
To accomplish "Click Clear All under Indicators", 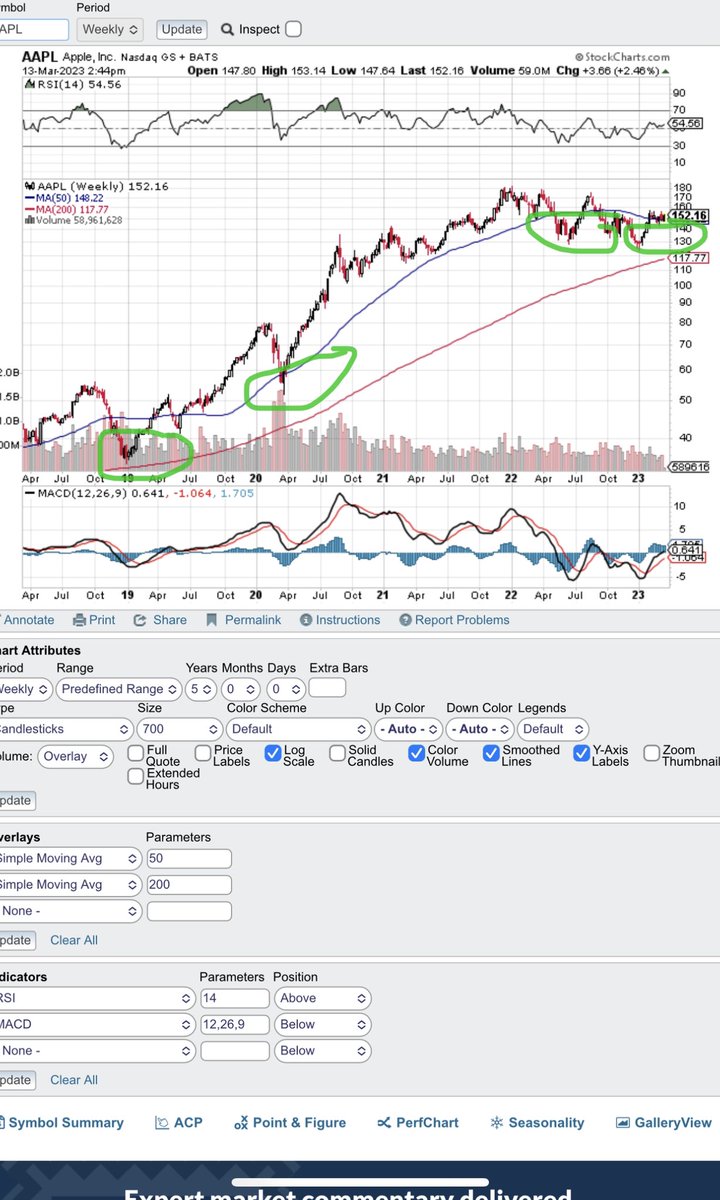I will (x=74, y=1080).
